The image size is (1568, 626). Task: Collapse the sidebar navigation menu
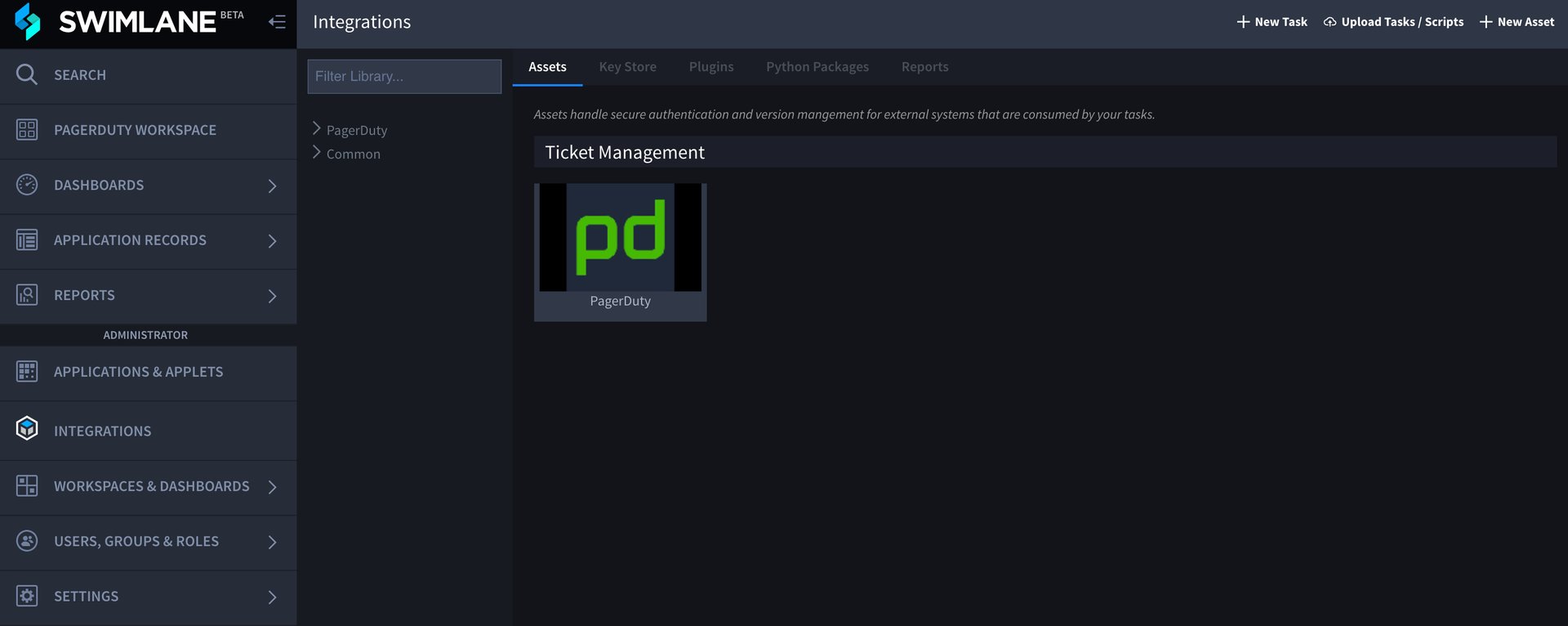pyautogui.click(x=277, y=22)
